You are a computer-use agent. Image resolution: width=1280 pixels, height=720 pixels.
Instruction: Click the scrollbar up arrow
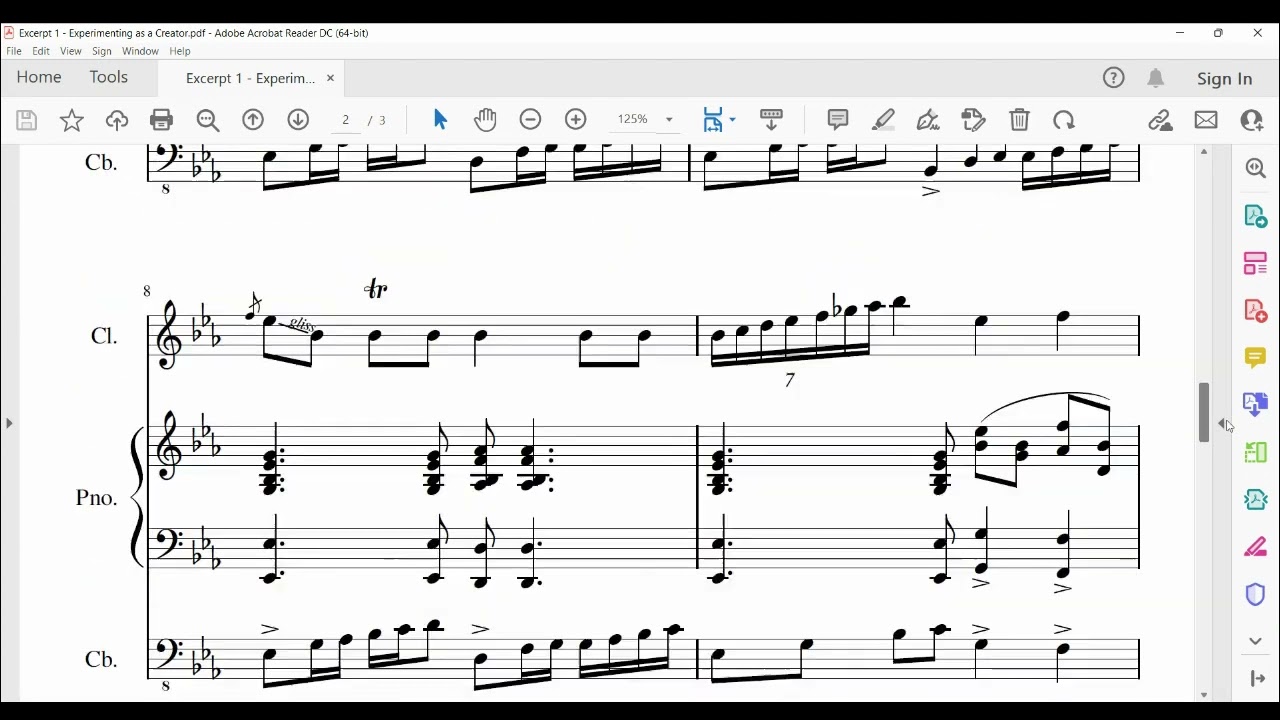pyautogui.click(x=1204, y=152)
